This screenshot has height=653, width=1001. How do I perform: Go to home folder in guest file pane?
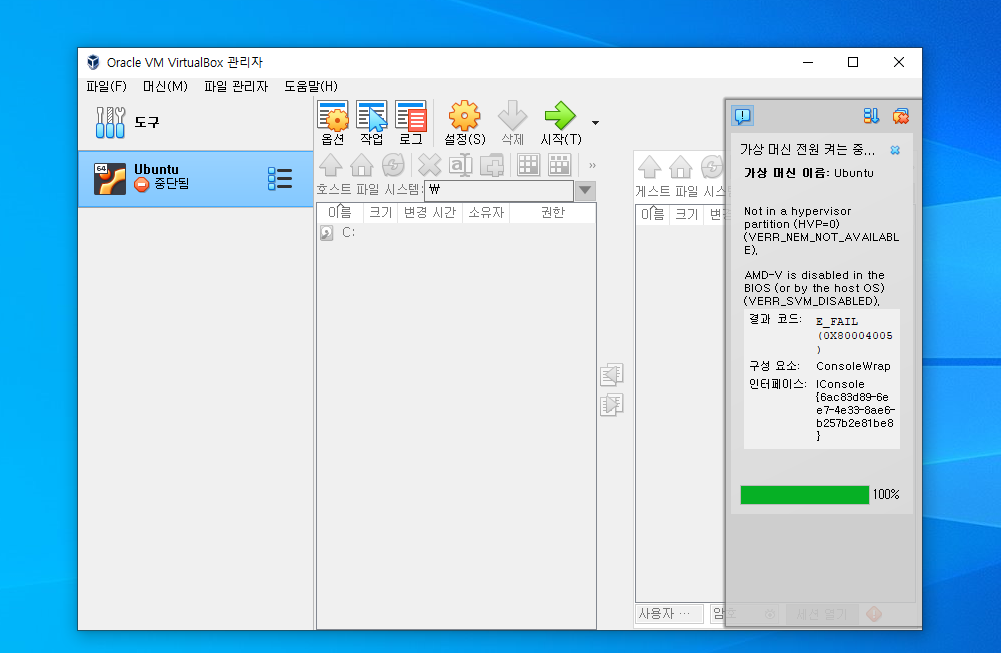pos(681,167)
